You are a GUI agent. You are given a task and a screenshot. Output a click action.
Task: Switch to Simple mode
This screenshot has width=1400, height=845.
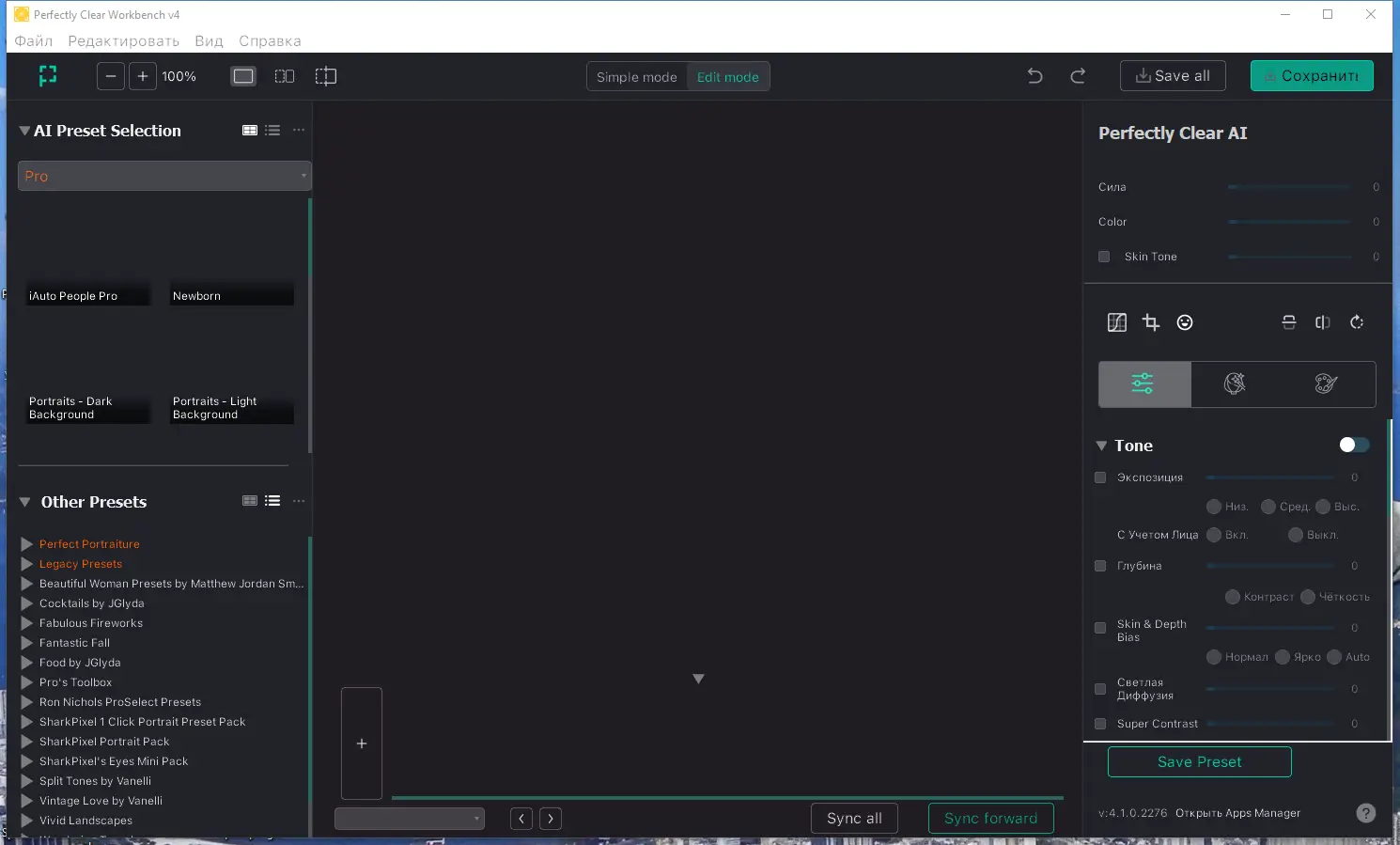637,76
